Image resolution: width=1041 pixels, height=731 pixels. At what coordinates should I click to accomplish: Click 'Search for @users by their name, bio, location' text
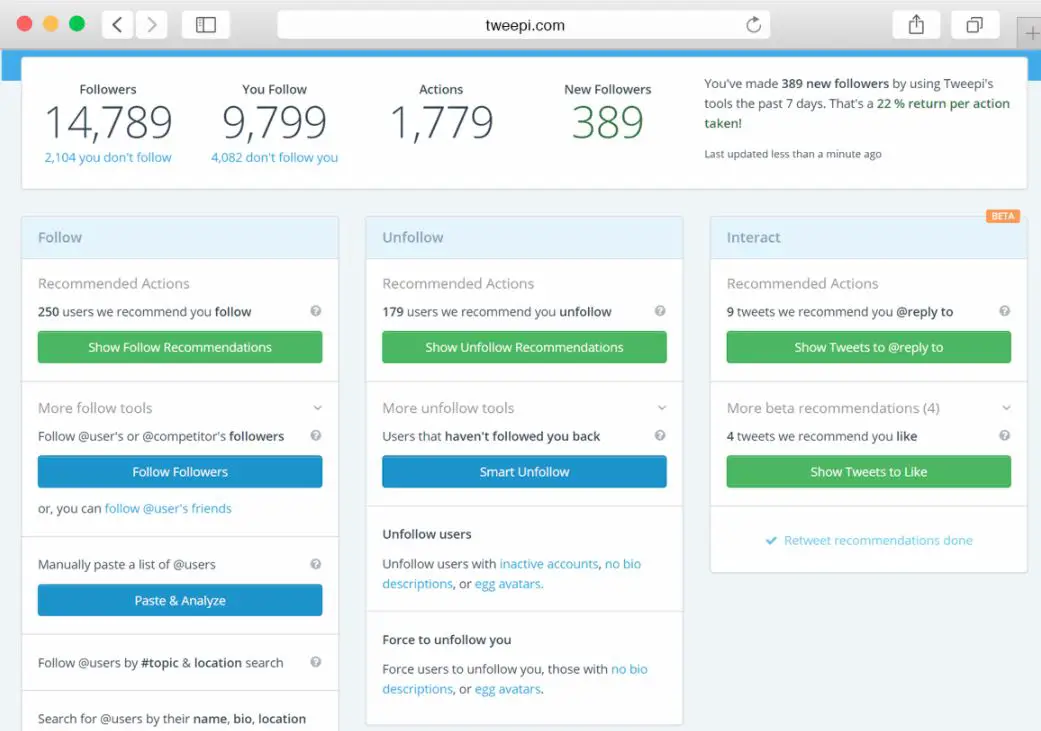point(172,718)
